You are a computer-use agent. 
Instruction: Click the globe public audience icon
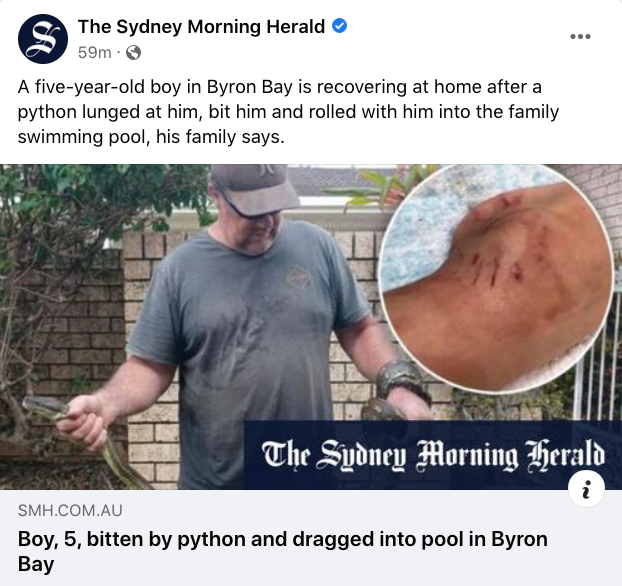133,52
